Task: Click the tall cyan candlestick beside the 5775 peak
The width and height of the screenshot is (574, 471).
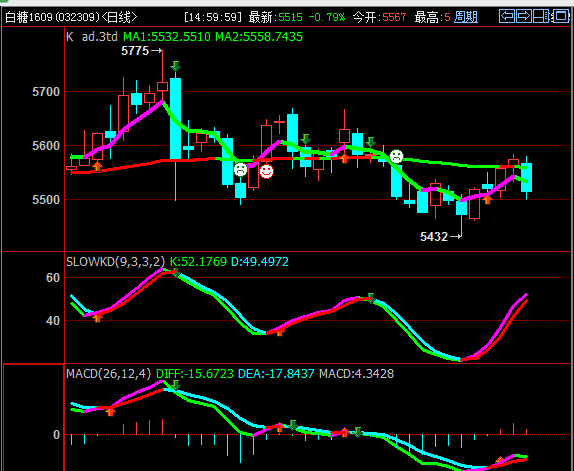Action: pos(175,119)
